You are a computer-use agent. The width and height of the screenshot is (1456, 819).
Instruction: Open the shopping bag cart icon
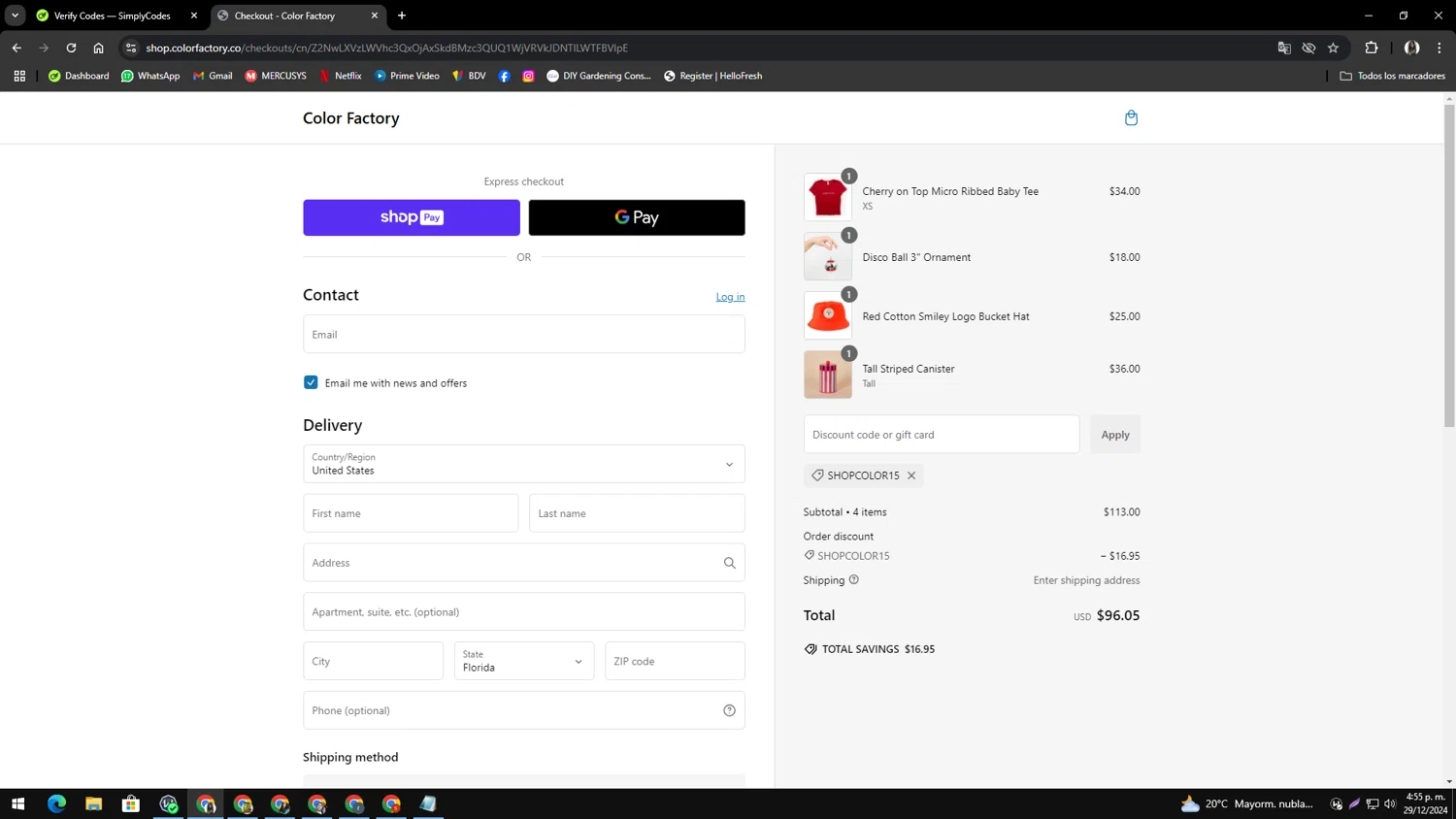tap(1131, 117)
